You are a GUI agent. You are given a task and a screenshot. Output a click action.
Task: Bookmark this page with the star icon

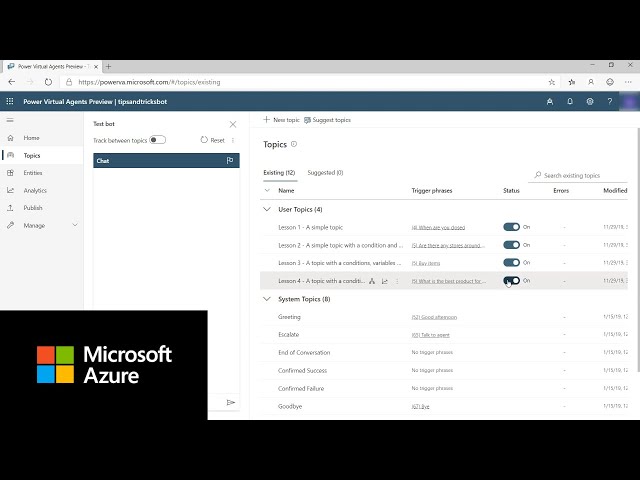point(551,82)
